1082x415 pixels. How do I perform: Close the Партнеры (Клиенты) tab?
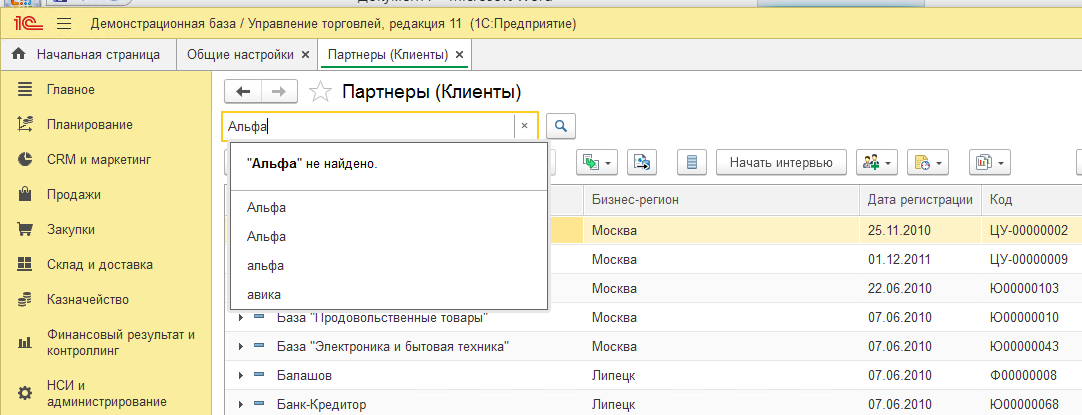pyautogui.click(x=460, y=55)
